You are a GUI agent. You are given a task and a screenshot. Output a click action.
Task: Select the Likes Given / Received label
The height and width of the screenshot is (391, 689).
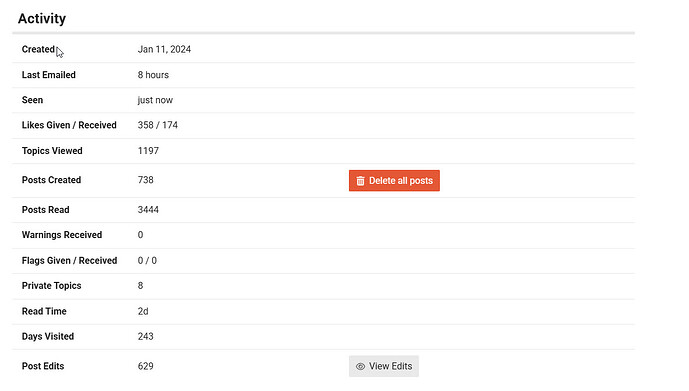[x=69, y=125]
